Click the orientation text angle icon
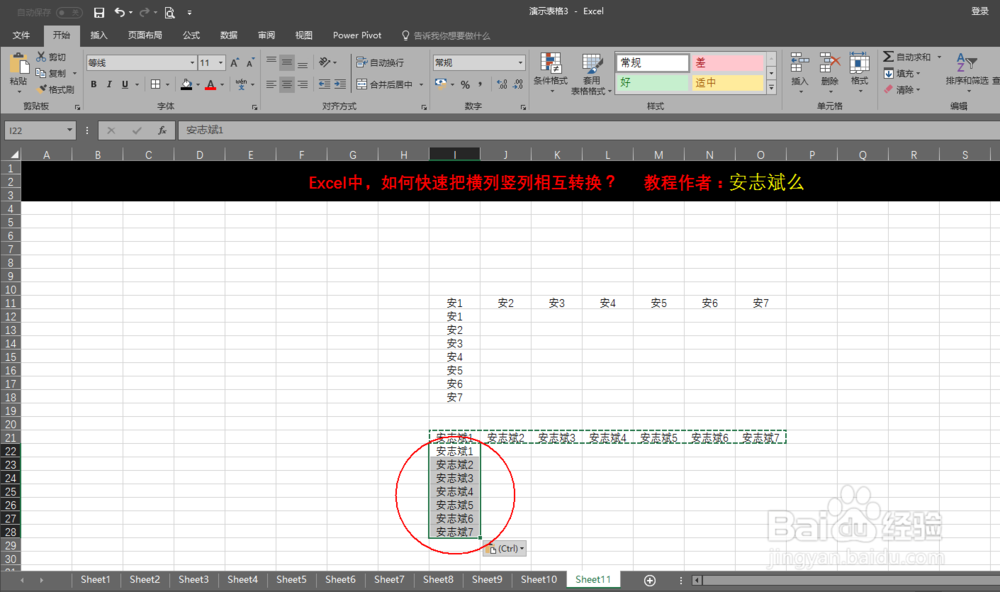Screen dimensions: 1000x592 325,62
